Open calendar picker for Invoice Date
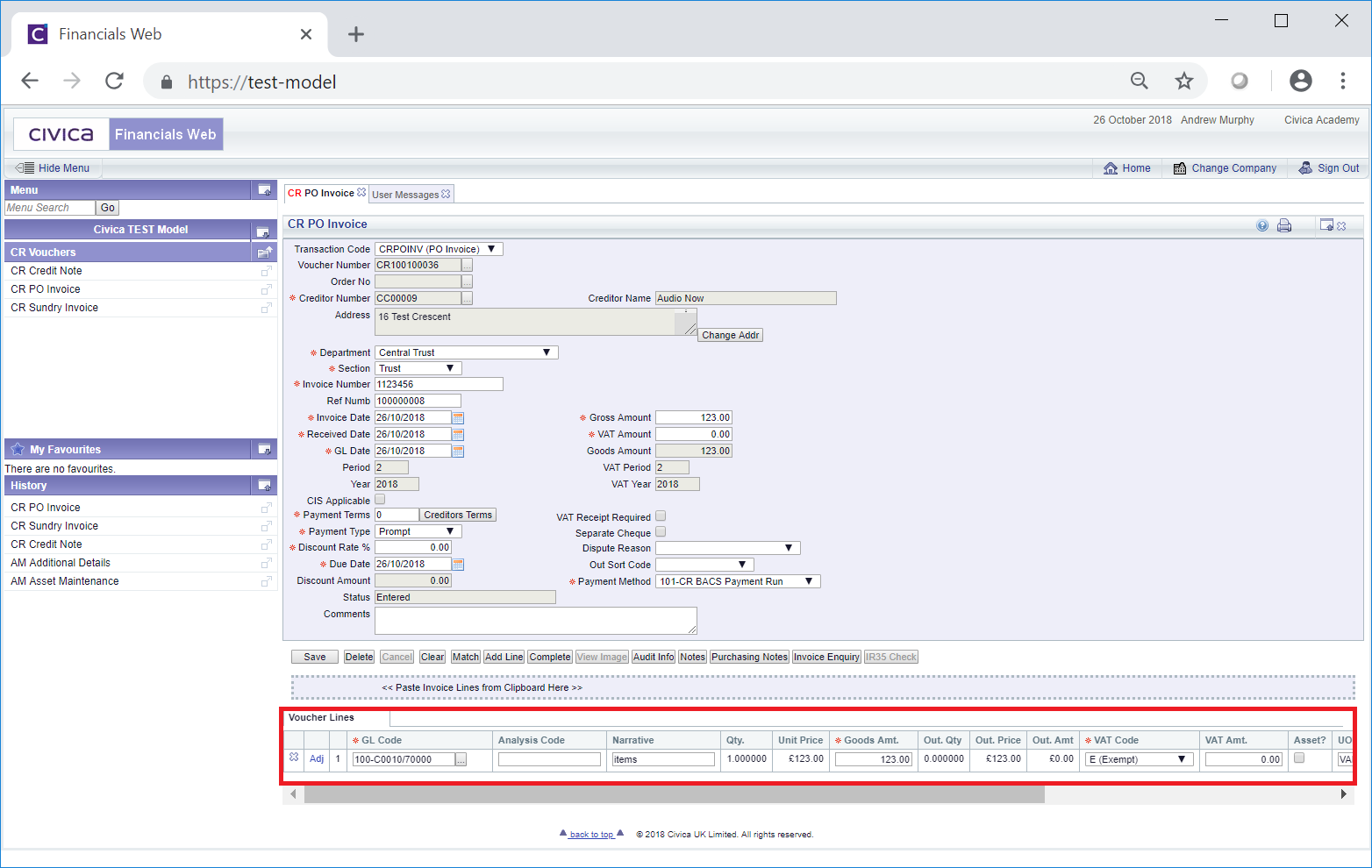 click(458, 418)
